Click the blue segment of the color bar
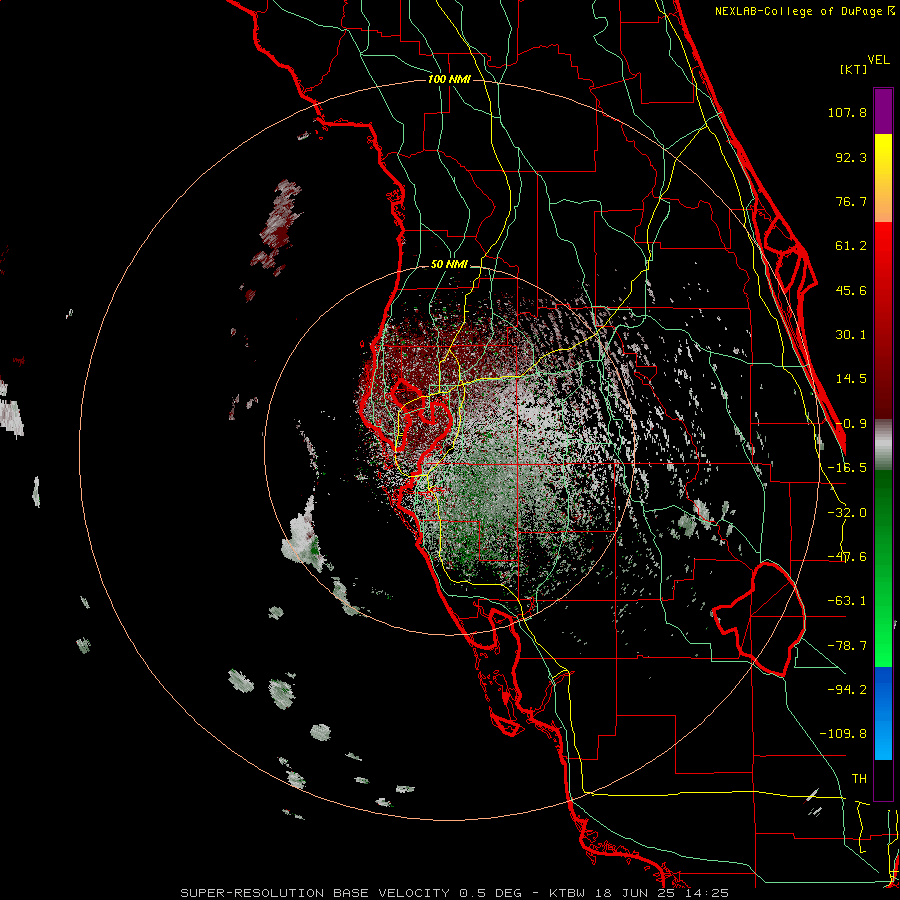900x900 pixels. coord(883,713)
